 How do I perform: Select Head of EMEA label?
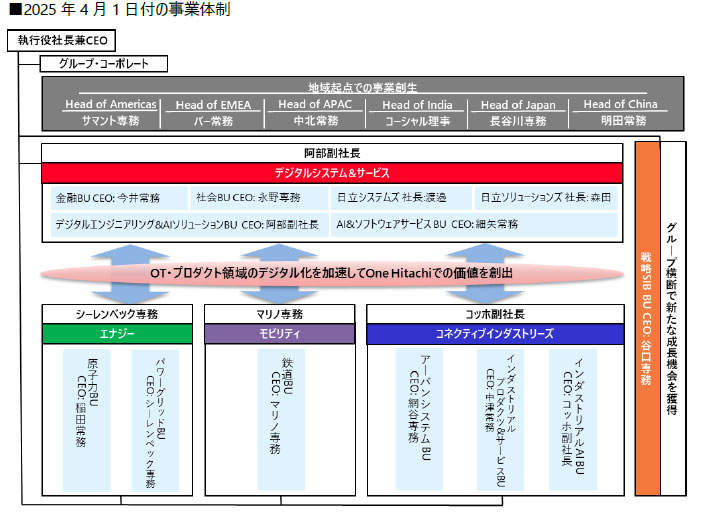click(x=213, y=105)
